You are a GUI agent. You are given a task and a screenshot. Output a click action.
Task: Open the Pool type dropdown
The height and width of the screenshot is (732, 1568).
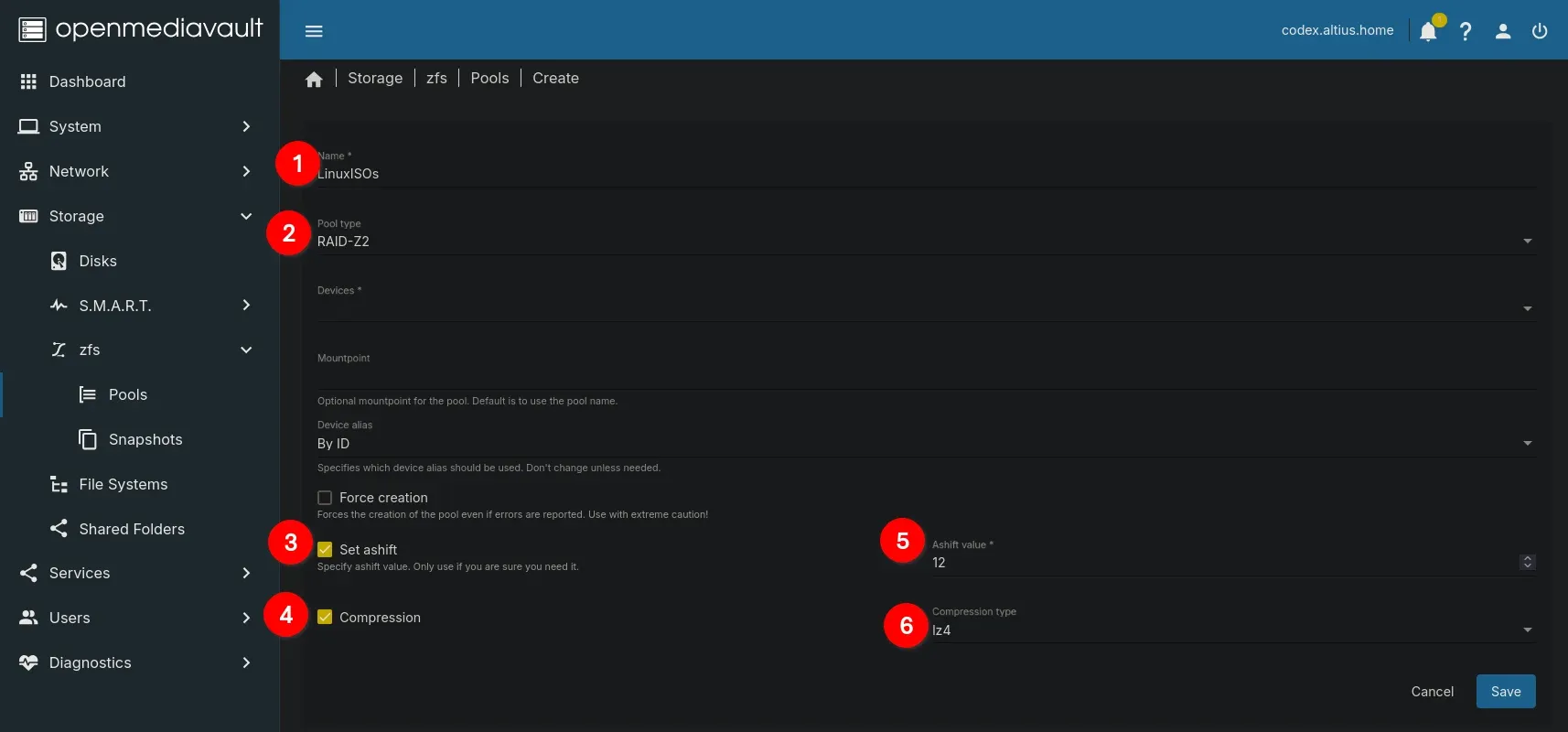926,242
